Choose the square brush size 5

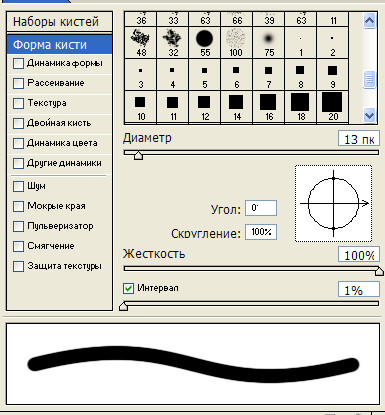click(x=205, y=75)
